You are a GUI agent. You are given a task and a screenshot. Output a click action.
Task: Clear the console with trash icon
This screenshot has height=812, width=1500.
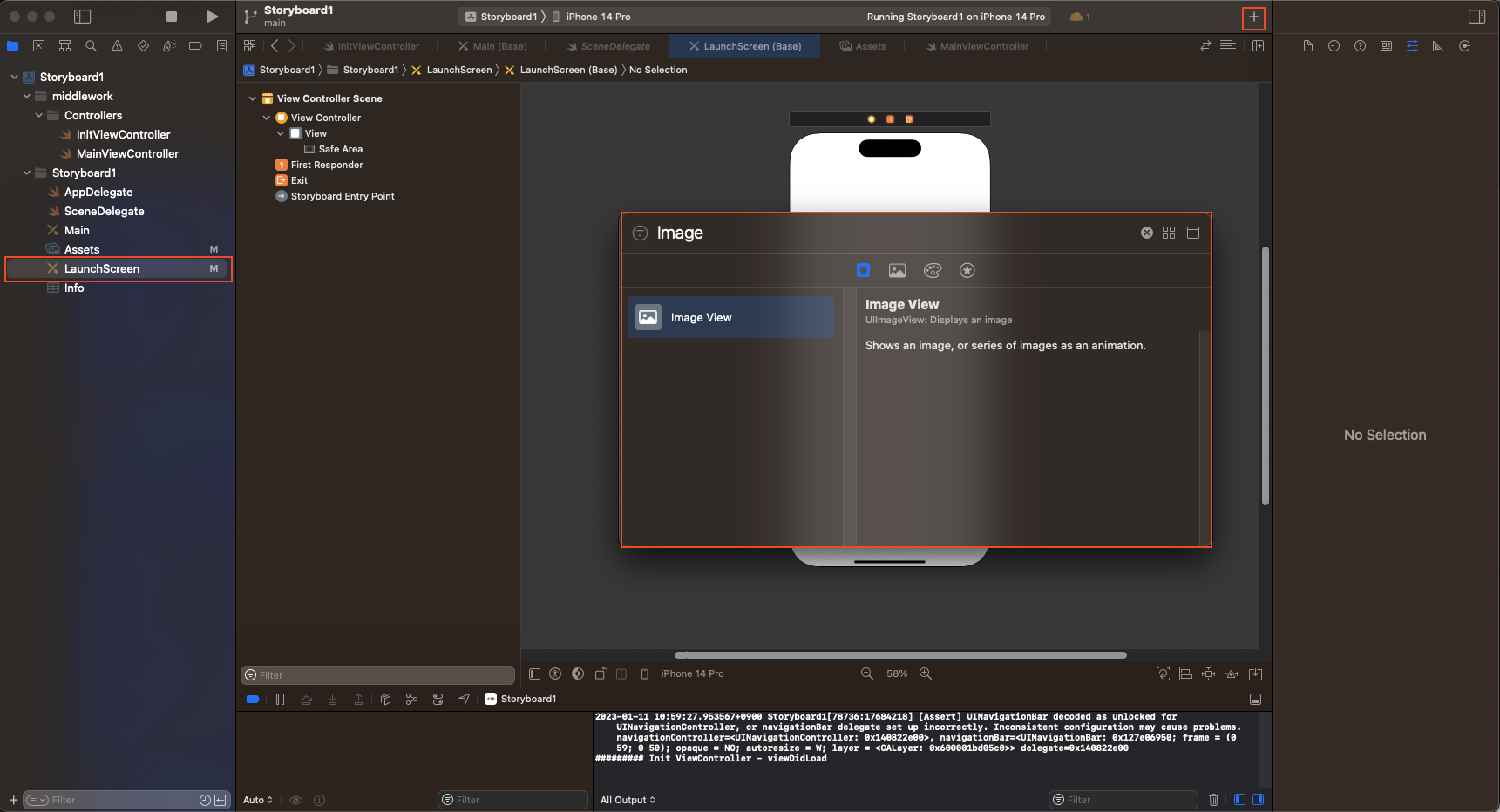(1213, 800)
